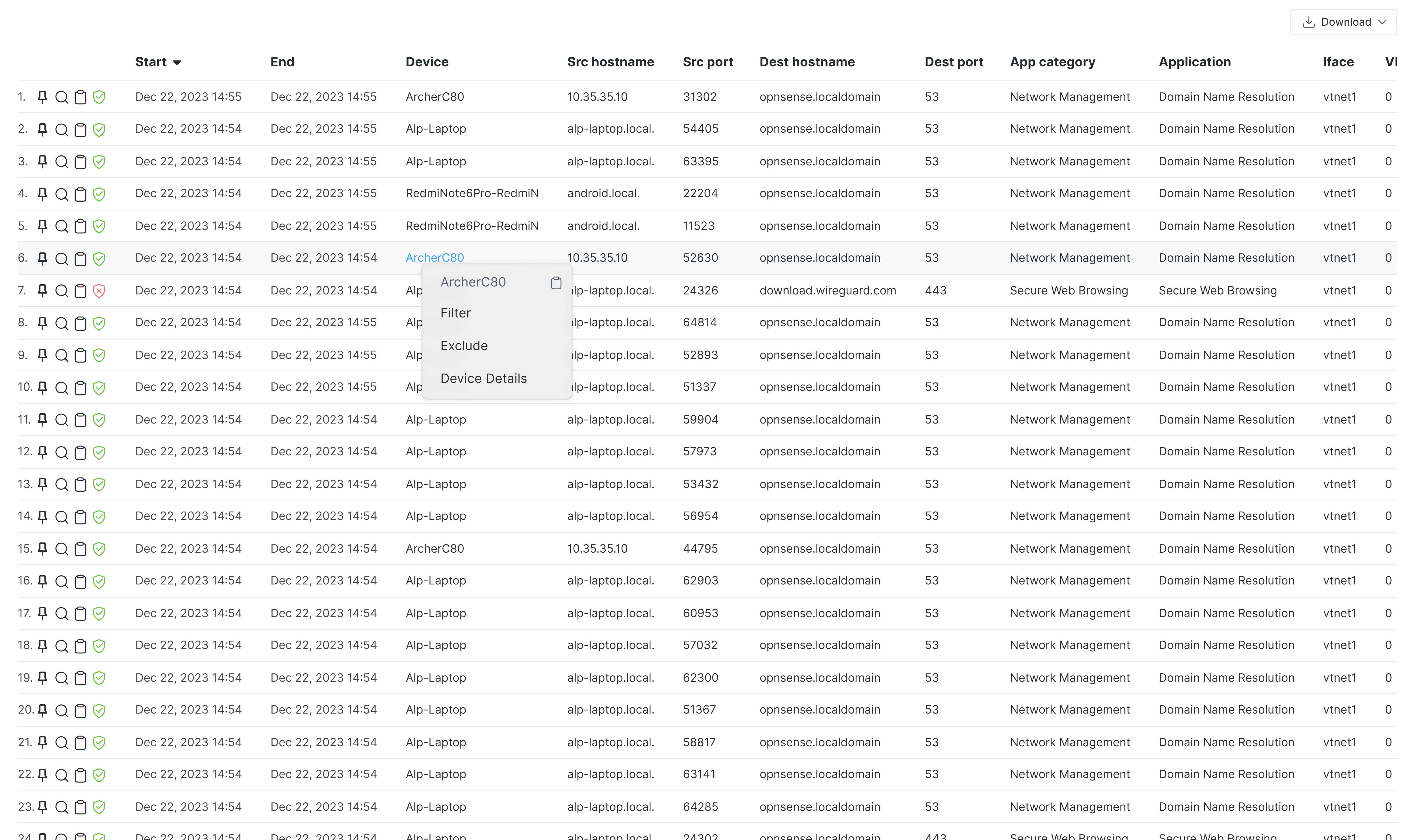Click Alp-Laptop device in row 3
Image resolution: width=1415 pixels, height=840 pixels.
coord(436,161)
